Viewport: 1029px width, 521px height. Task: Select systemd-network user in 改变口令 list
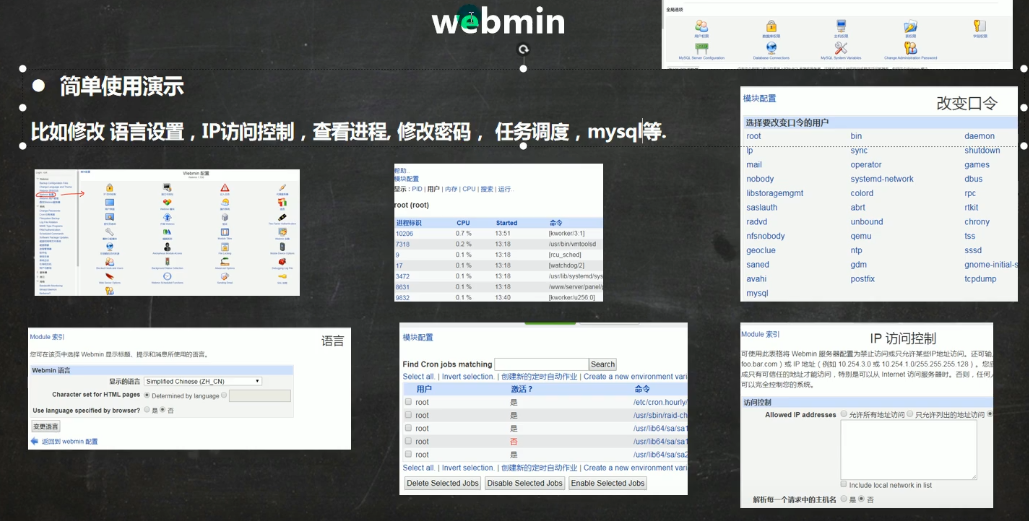882,178
